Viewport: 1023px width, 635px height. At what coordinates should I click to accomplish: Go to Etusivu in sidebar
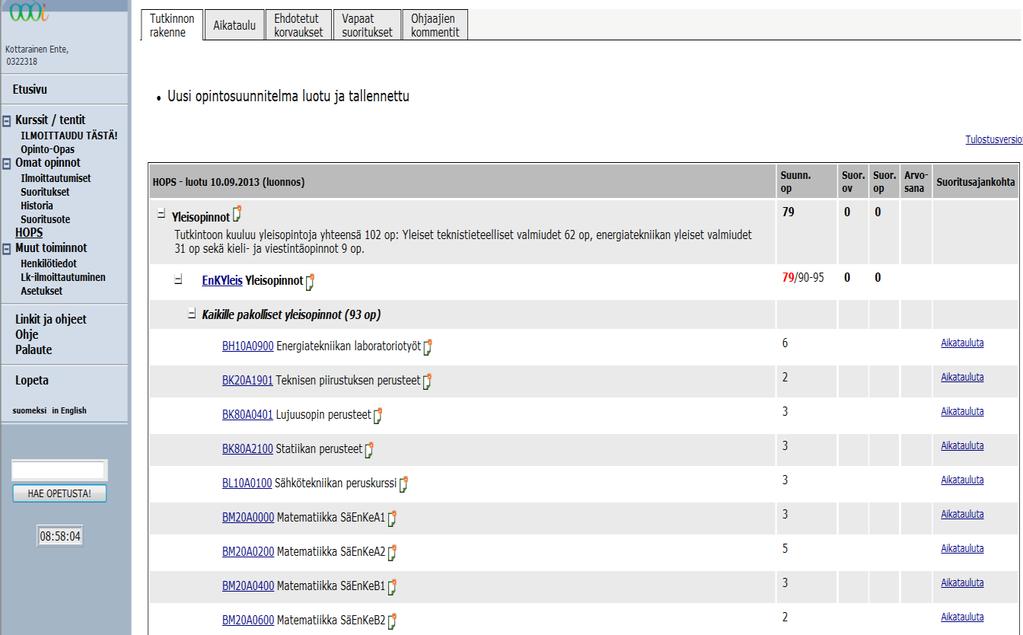[x=29, y=89]
